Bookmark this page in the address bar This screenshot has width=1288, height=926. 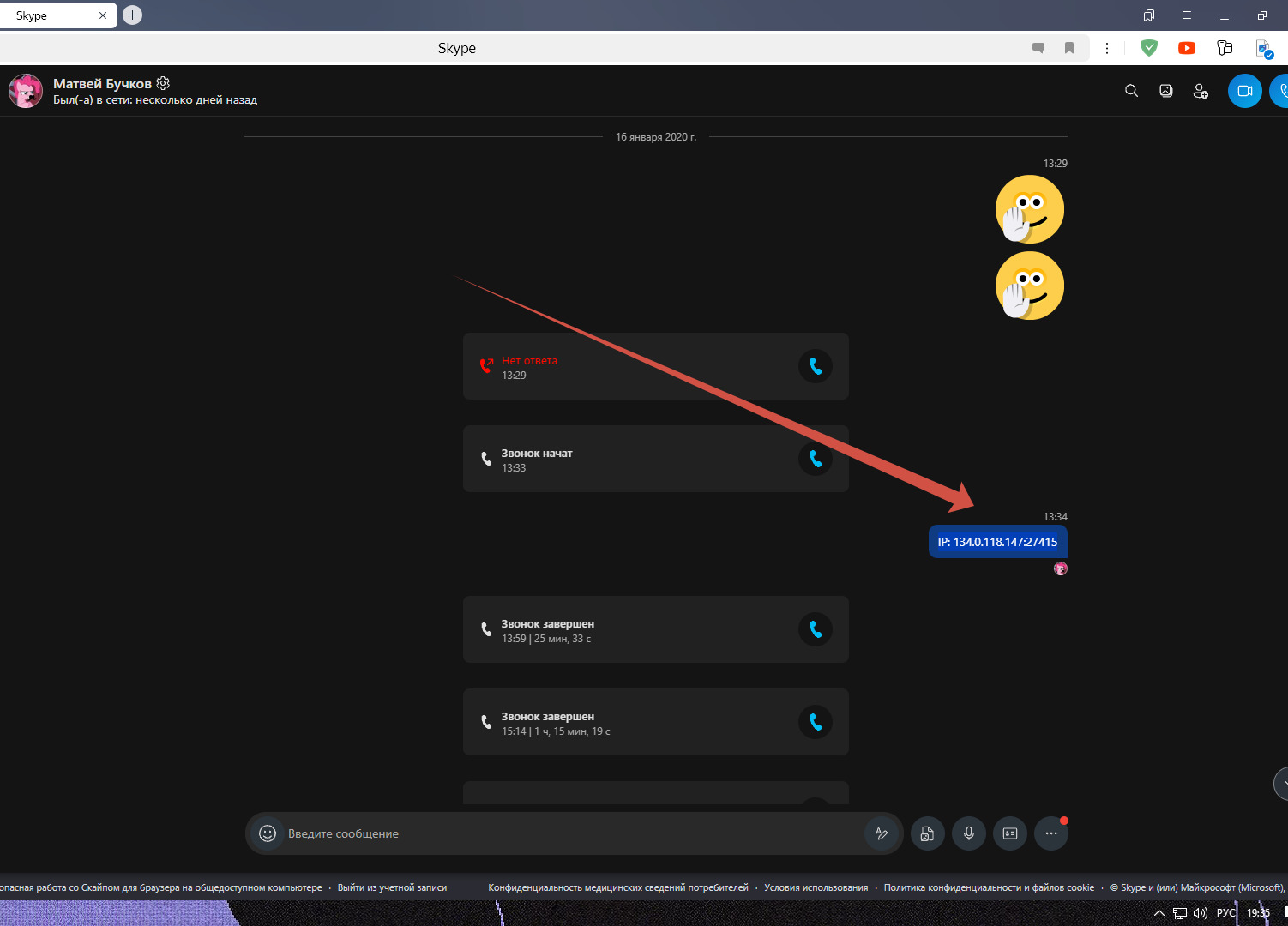tap(1069, 48)
